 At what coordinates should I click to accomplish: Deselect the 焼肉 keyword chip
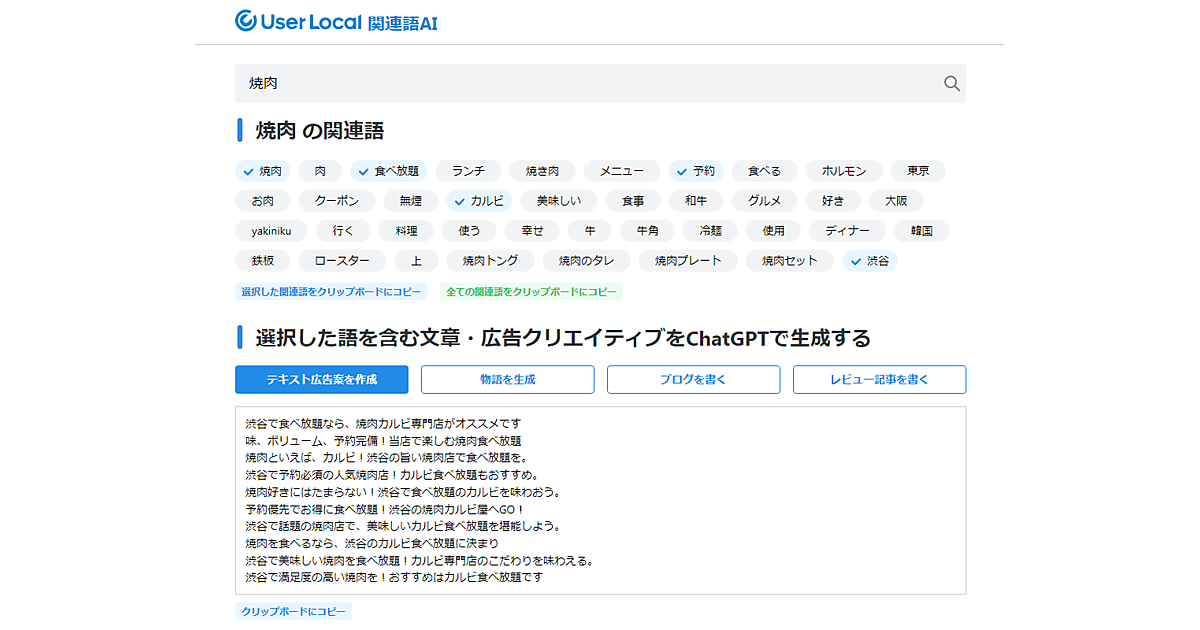261,171
